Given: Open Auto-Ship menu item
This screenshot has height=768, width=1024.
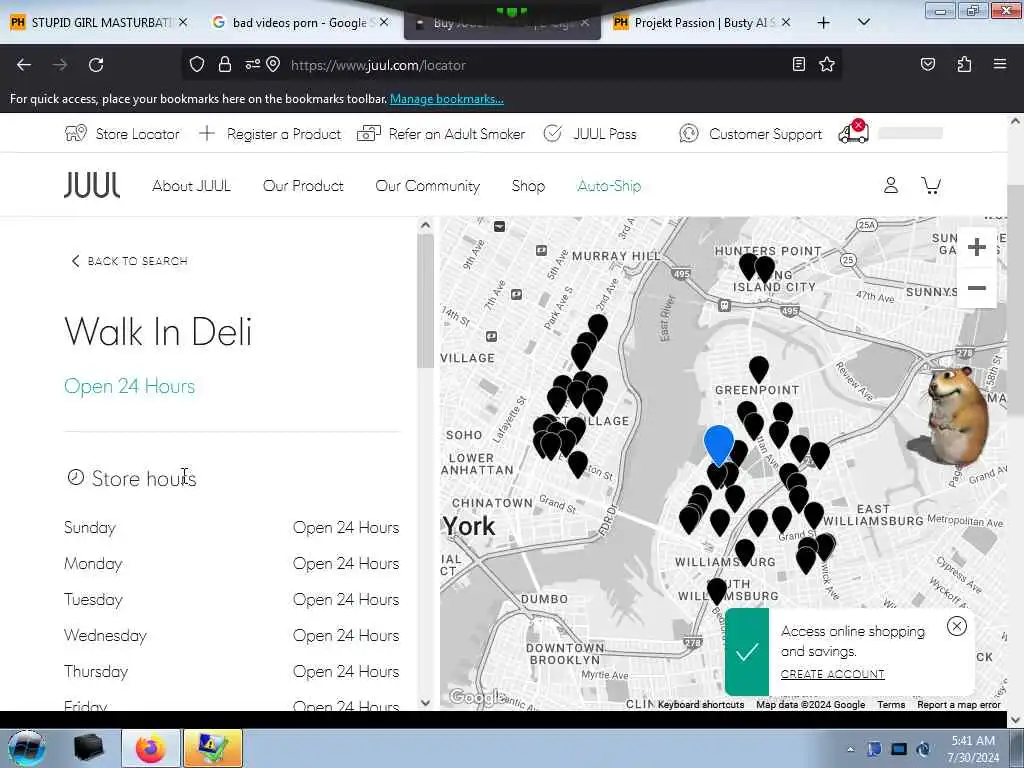Looking at the screenshot, I should pyautogui.click(x=609, y=186).
